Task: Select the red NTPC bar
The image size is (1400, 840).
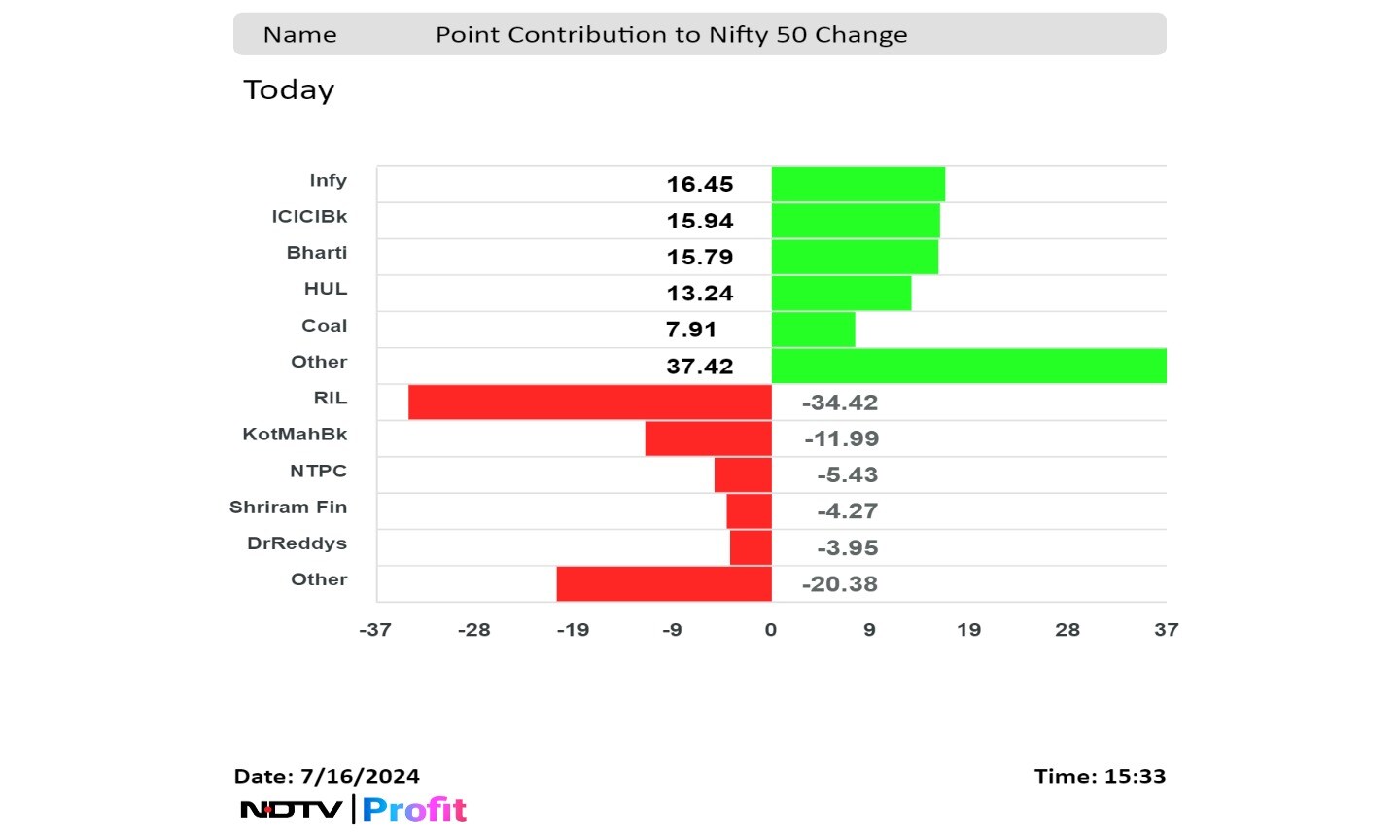Action: click(743, 474)
